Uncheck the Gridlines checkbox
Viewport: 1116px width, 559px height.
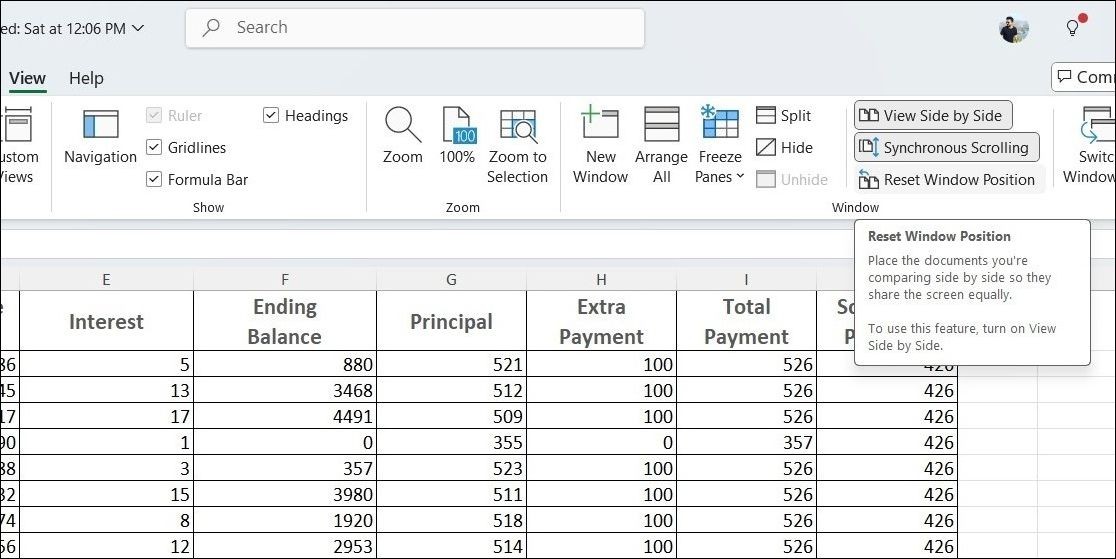coord(154,147)
